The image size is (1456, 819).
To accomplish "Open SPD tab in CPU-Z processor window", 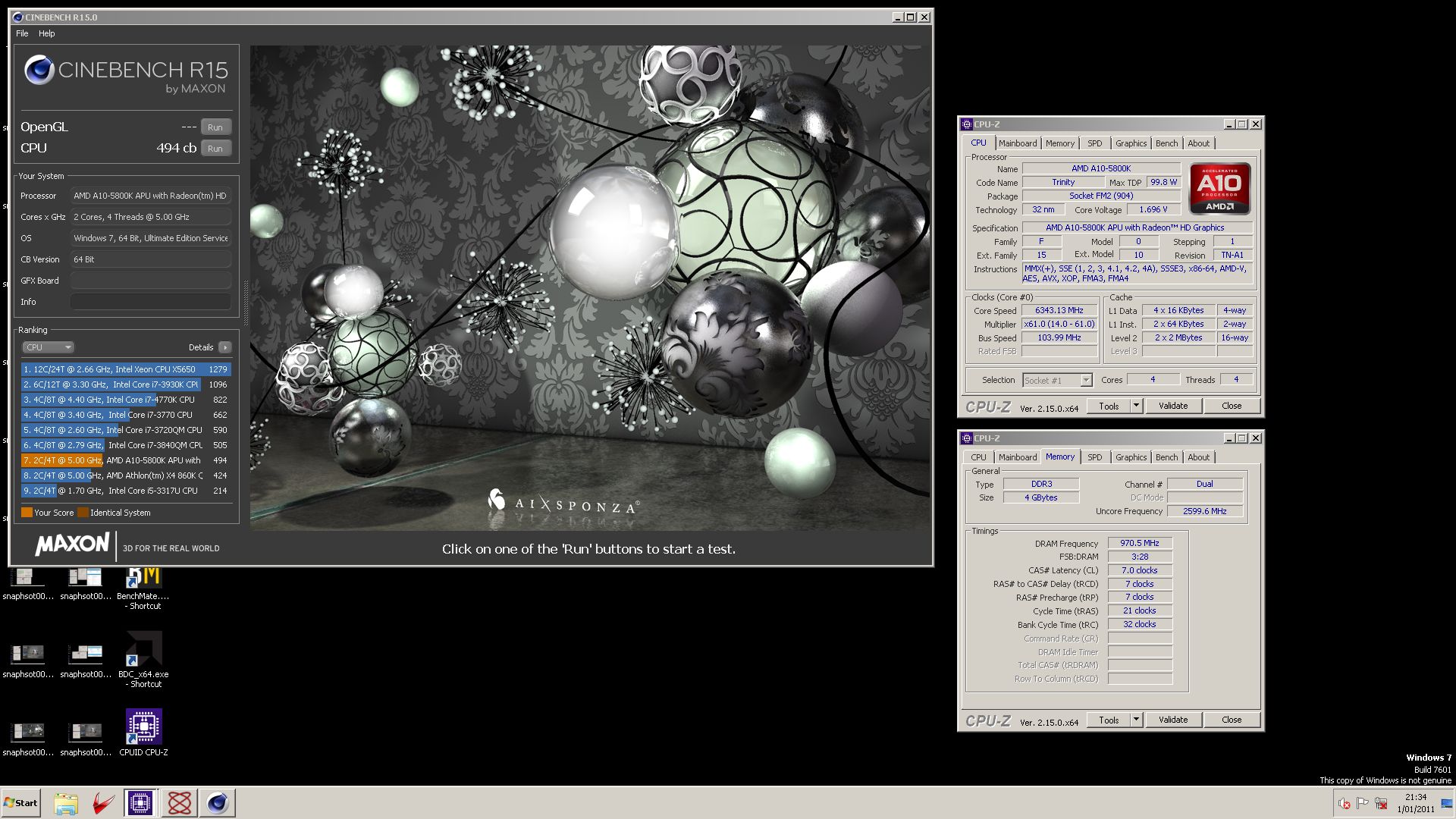I will 1094,143.
